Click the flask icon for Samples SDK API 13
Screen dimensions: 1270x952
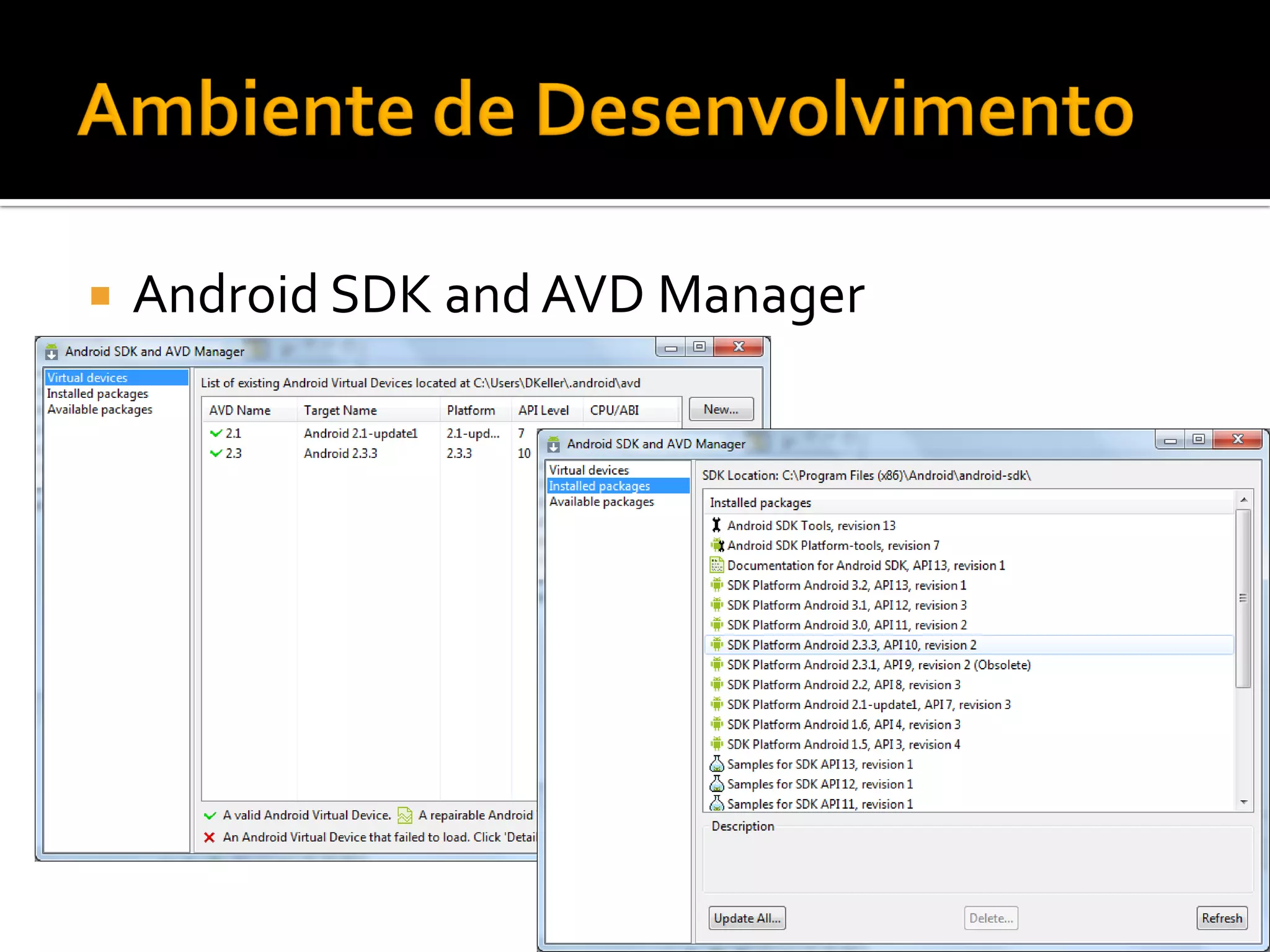tap(717, 764)
